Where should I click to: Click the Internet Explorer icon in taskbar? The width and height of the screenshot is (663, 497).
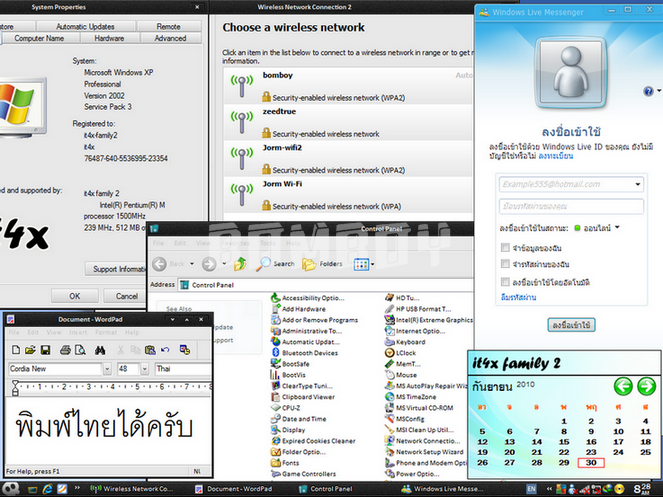(48, 489)
